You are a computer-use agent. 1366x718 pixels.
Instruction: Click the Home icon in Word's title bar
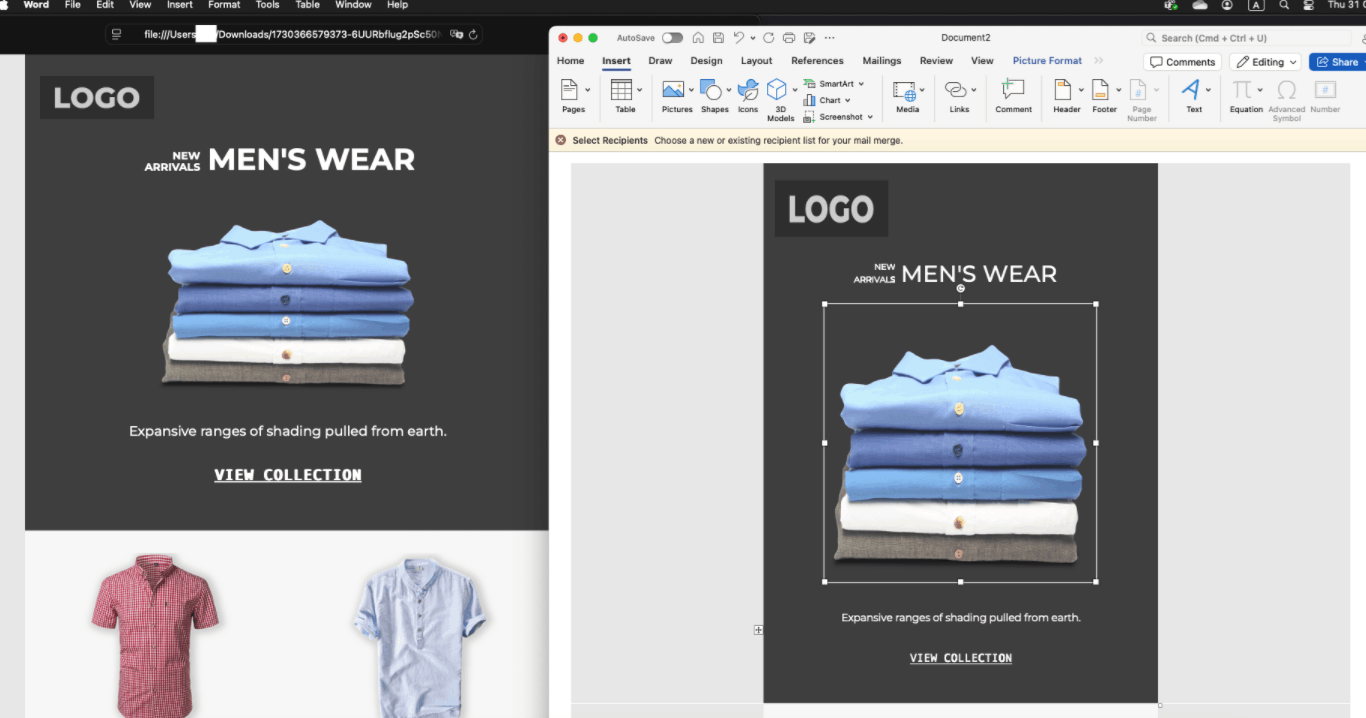(x=698, y=38)
